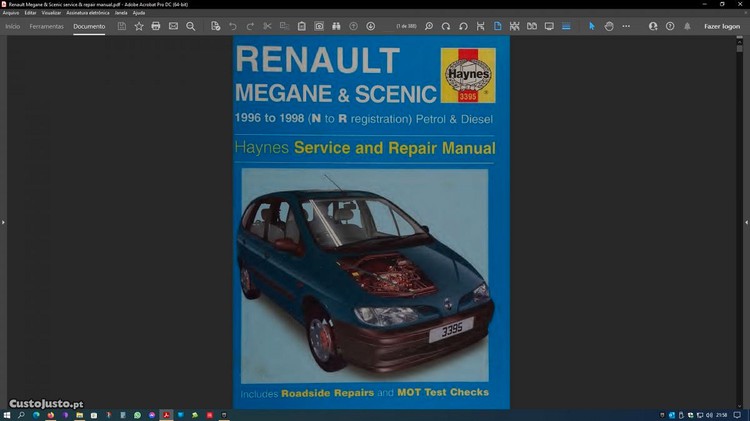This screenshot has height=421, width=750.
Task: Open search with the magnifying glass icon
Action: 191,26
